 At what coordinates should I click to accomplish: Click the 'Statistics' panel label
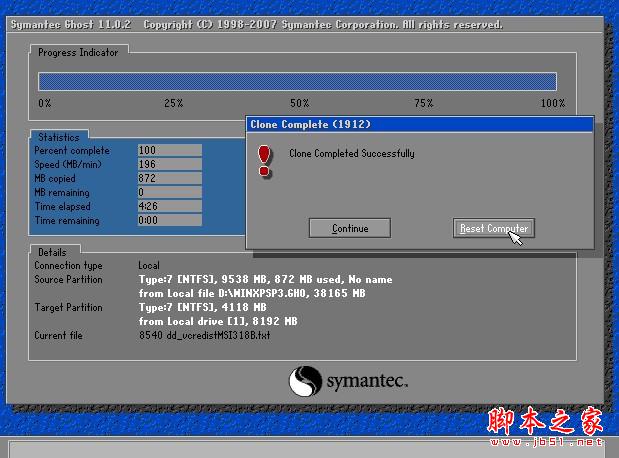[x=59, y=137]
